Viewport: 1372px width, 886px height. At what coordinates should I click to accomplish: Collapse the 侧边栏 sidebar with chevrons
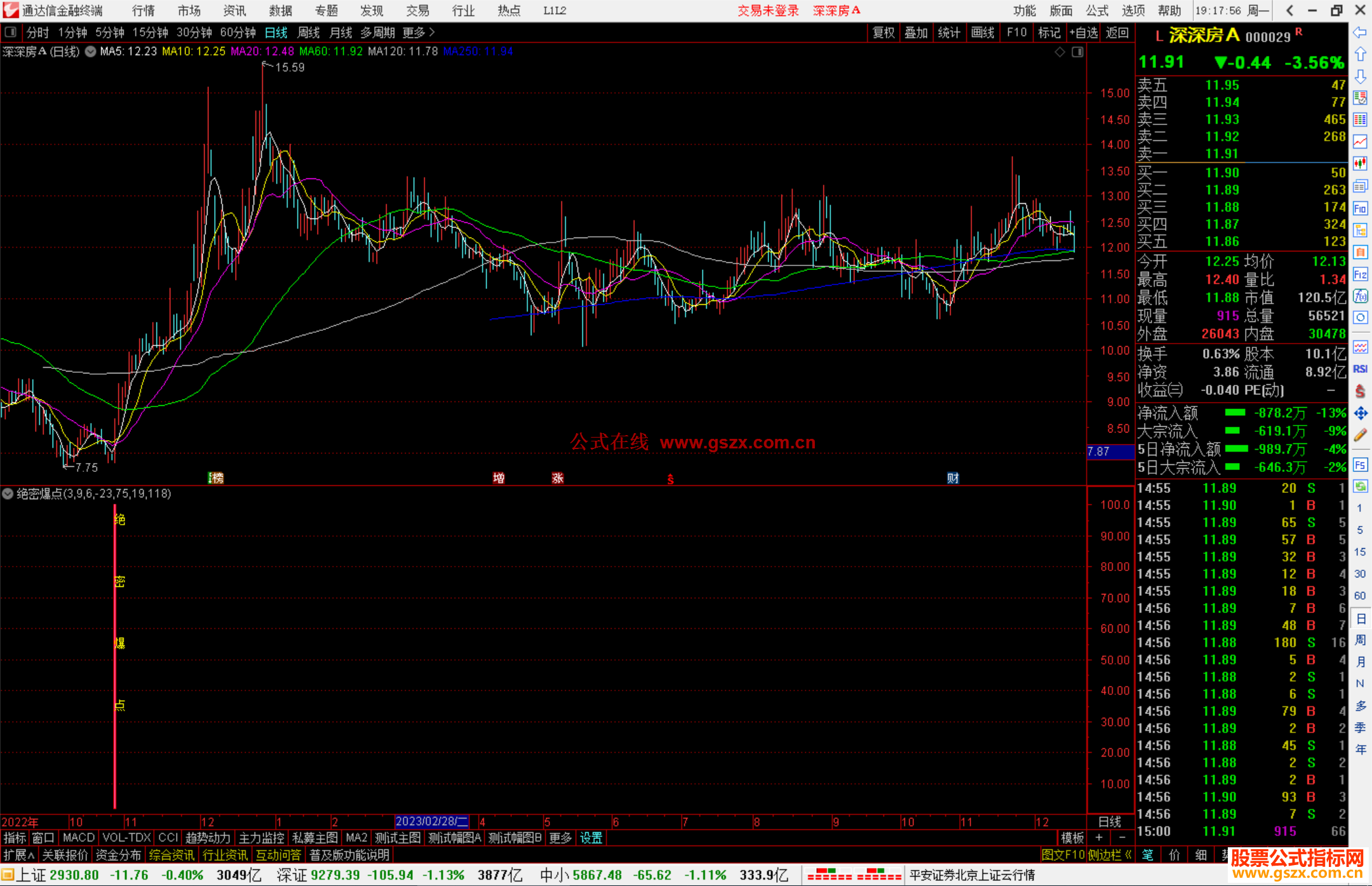coord(1110,855)
